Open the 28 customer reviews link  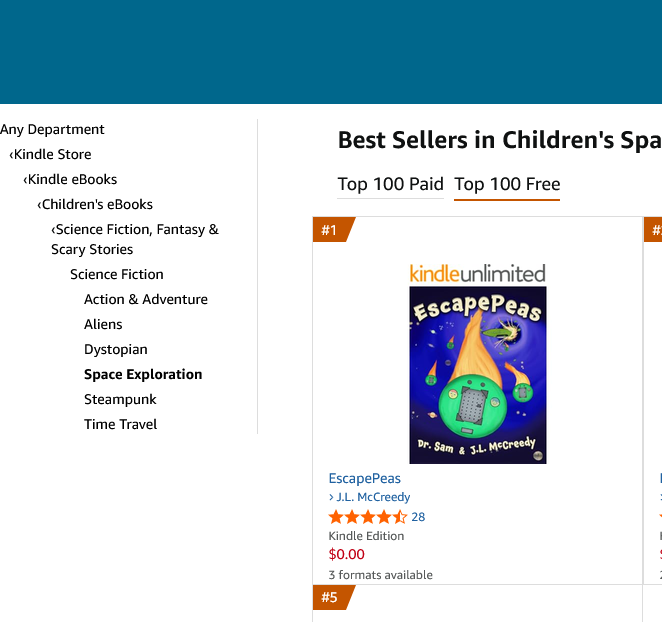[x=418, y=516]
